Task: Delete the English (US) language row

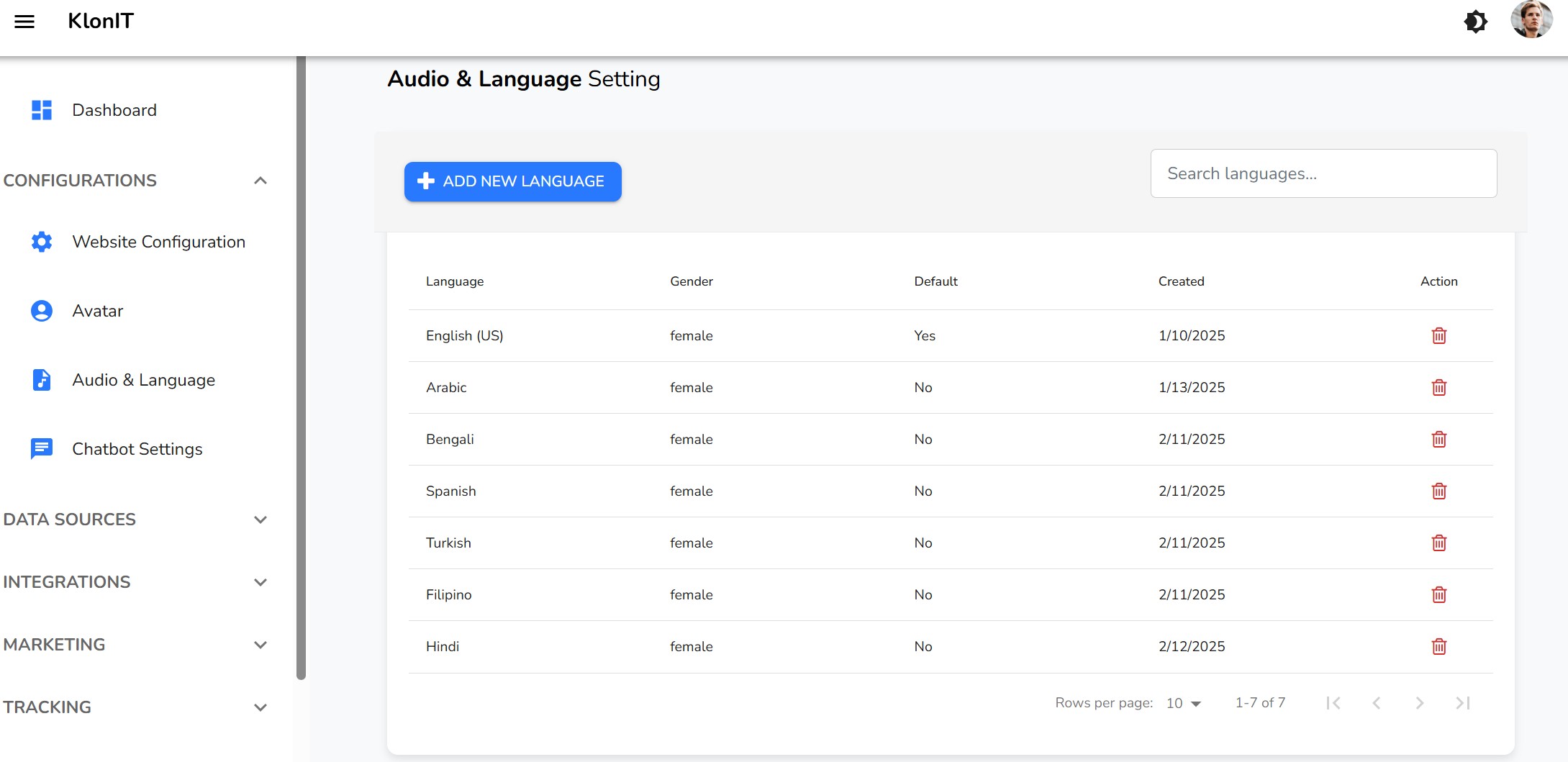Action: (1438, 336)
